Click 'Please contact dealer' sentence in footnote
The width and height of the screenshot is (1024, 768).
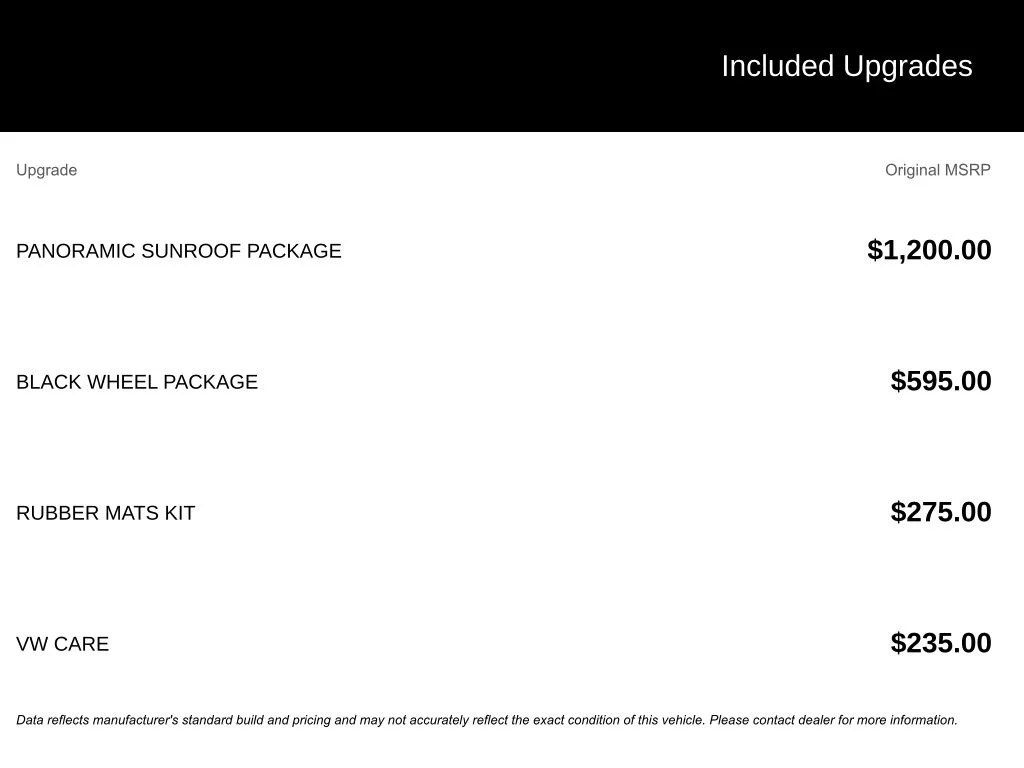tap(833, 720)
